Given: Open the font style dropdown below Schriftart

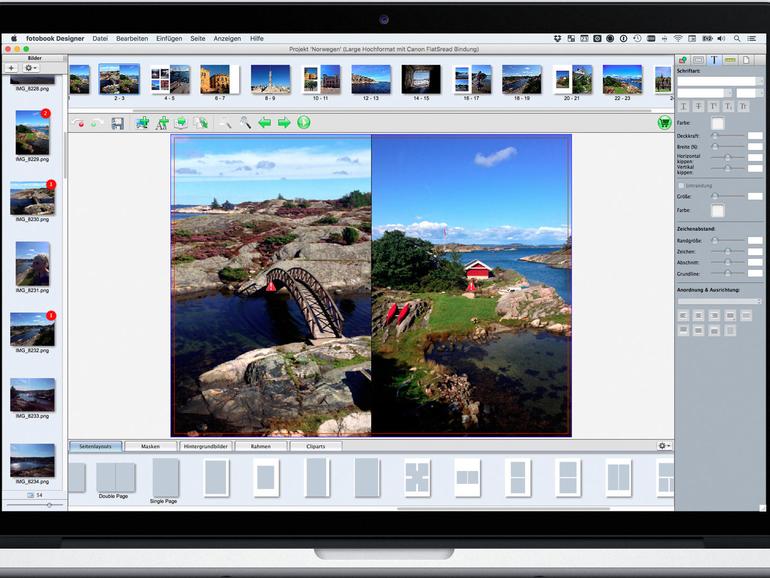Looking at the screenshot, I should click(x=705, y=93).
